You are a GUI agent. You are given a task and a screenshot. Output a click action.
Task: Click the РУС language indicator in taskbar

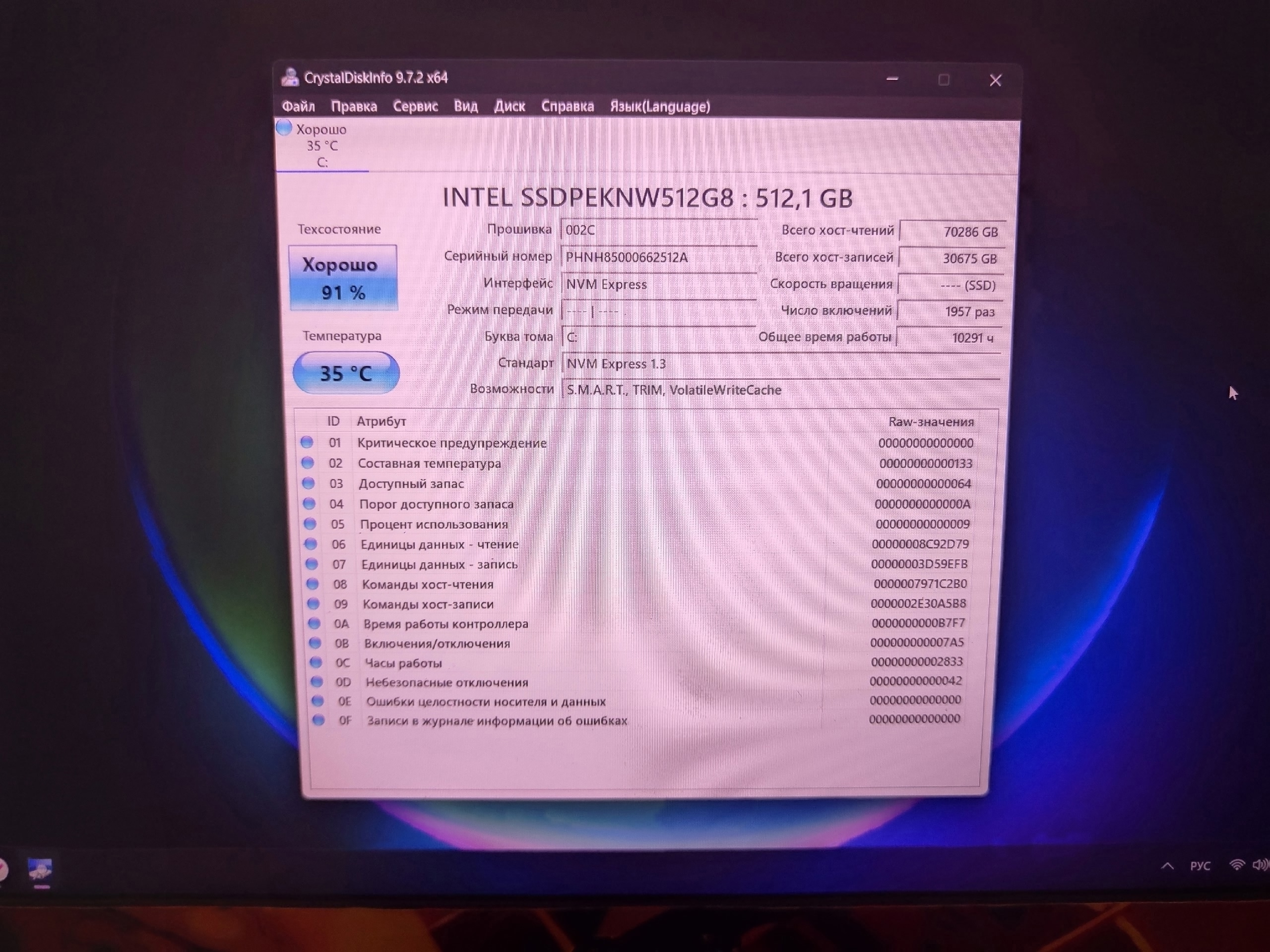coord(1200,866)
